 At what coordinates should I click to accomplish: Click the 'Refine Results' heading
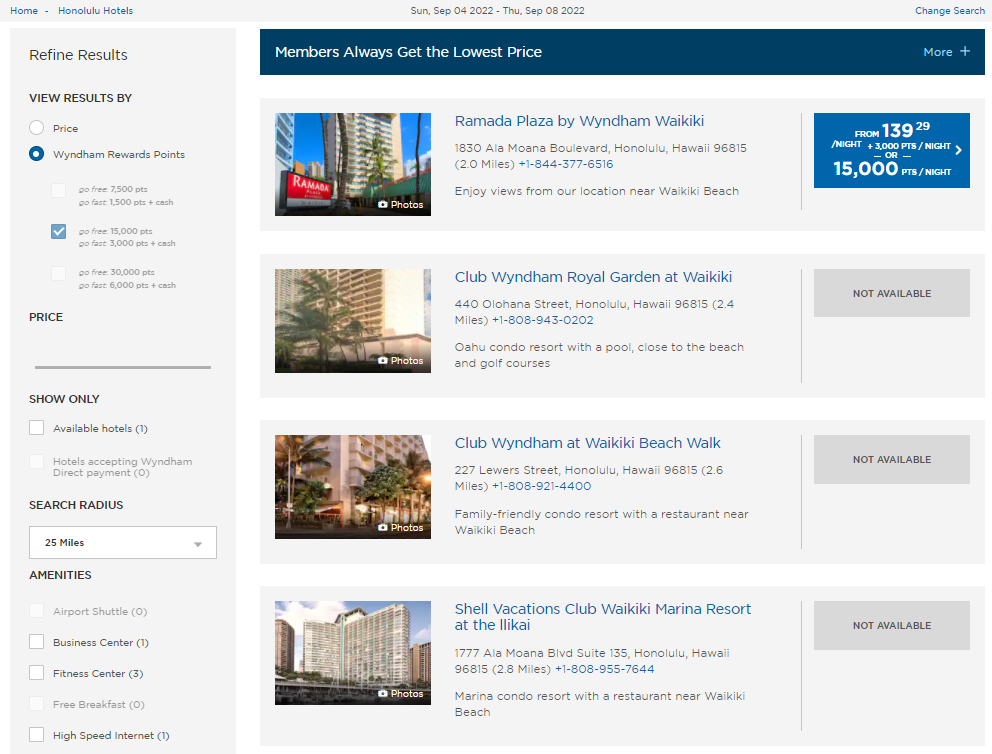point(78,55)
